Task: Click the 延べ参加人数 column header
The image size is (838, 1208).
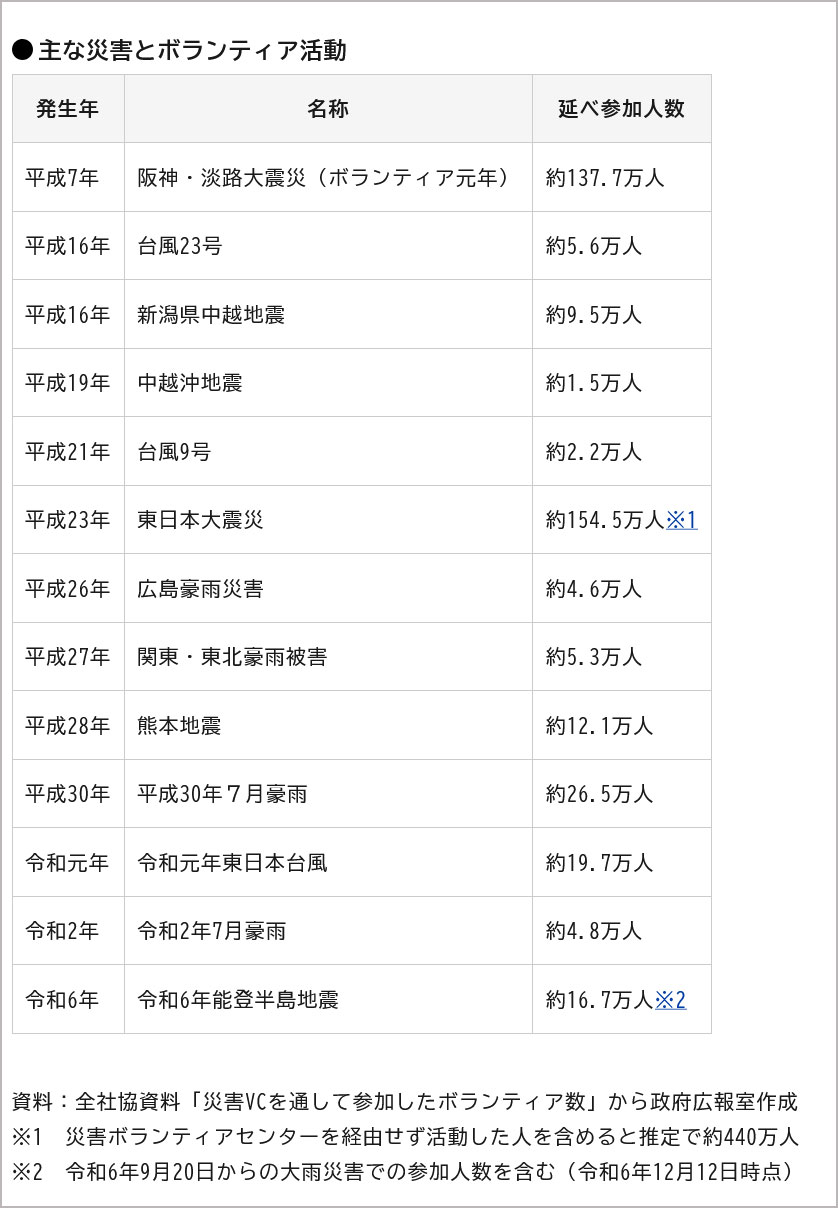Action: 621,109
